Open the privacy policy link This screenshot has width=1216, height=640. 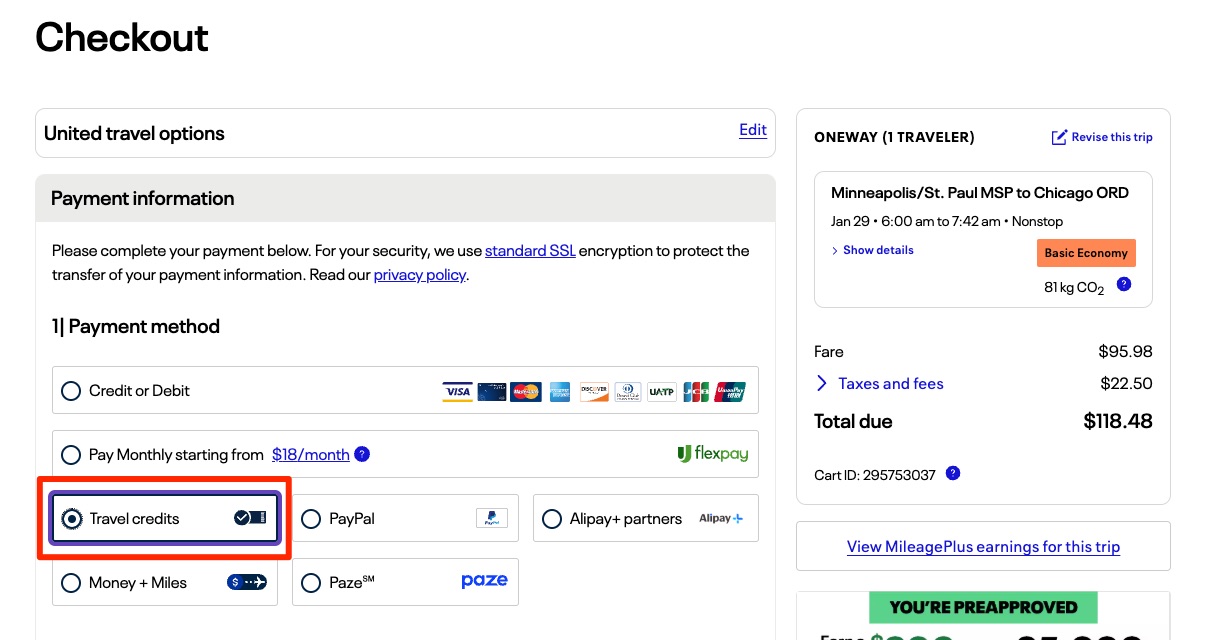pos(419,275)
